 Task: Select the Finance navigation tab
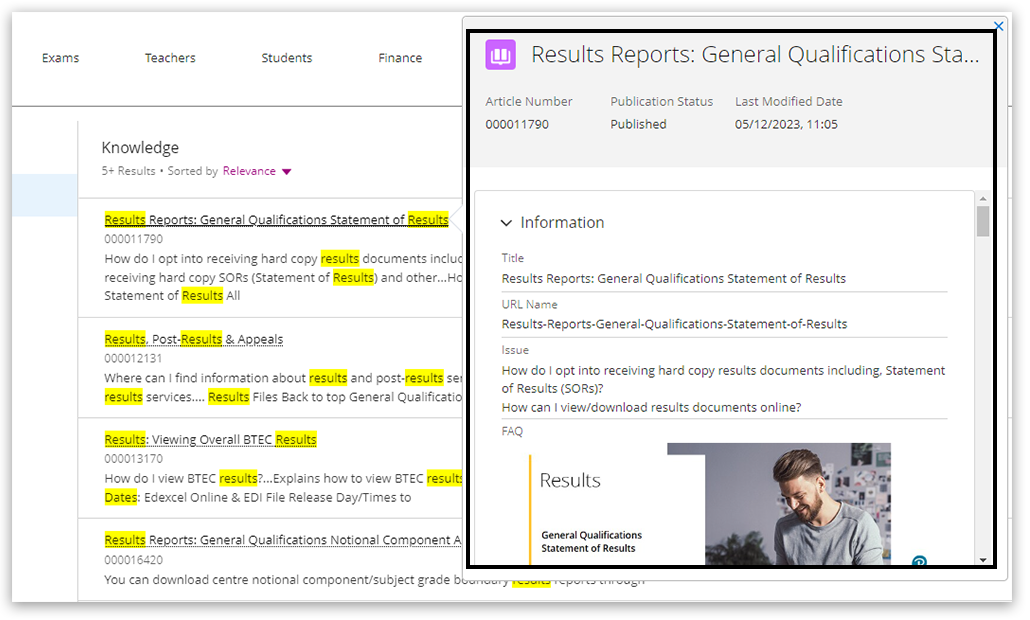pyautogui.click(x=400, y=58)
